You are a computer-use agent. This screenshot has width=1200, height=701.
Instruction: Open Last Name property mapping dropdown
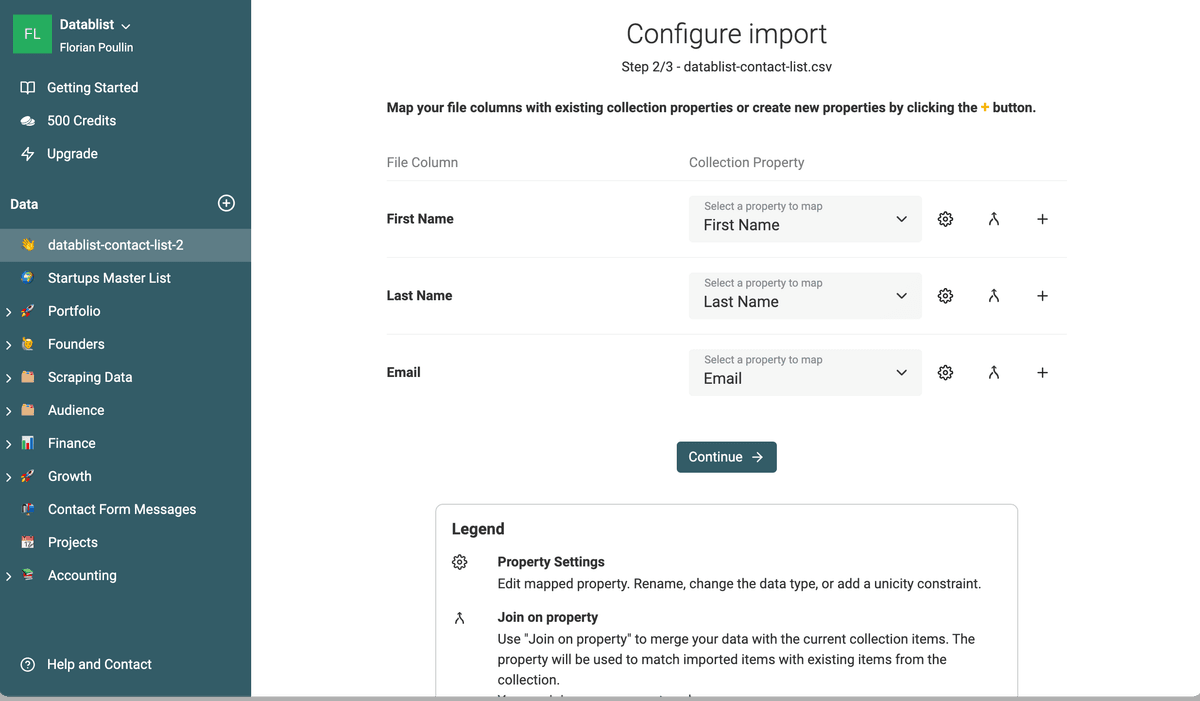(x=805, y=296)
